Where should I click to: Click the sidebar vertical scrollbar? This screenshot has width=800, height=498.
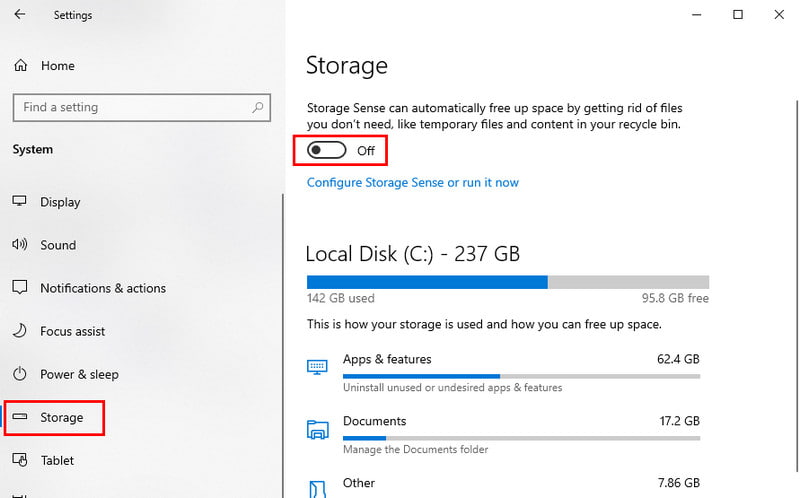click(x=283, y=346)
